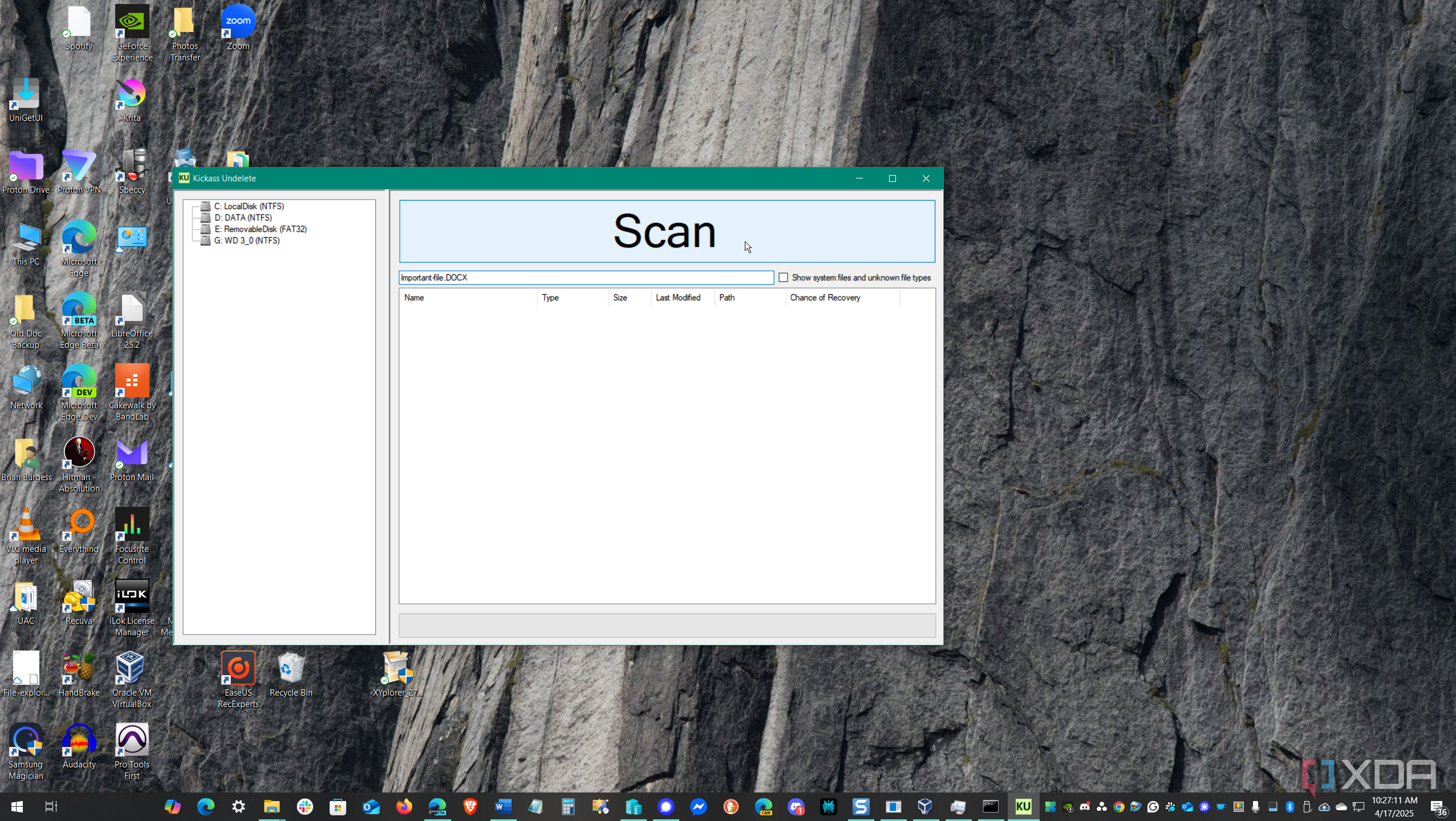Enable Show system files and unknown file types
Image resolution: width=1456 pixels, height=821 pixels.
pos(783,278)
